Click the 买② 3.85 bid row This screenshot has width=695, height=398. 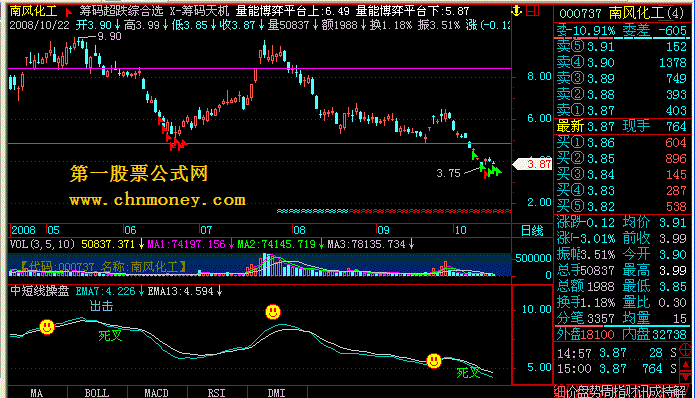[621, 159]
